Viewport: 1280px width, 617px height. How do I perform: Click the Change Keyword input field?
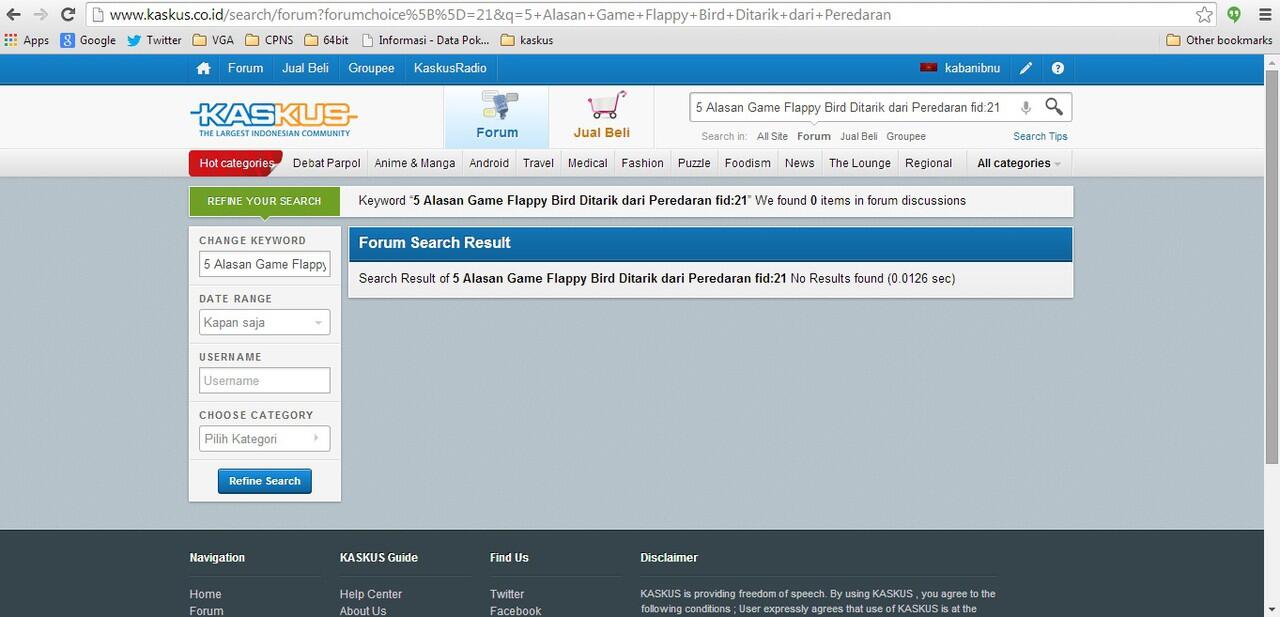pyautogui.click(x=264, y=264)
